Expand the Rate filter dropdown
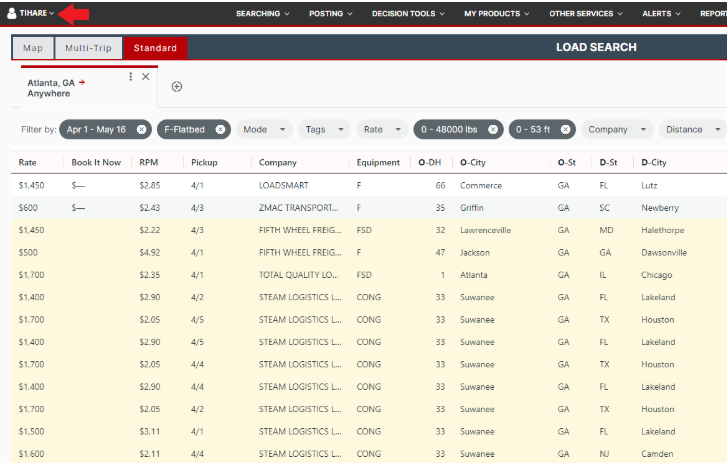The height and width of the screenshot is (463, 727). point(382,130)
